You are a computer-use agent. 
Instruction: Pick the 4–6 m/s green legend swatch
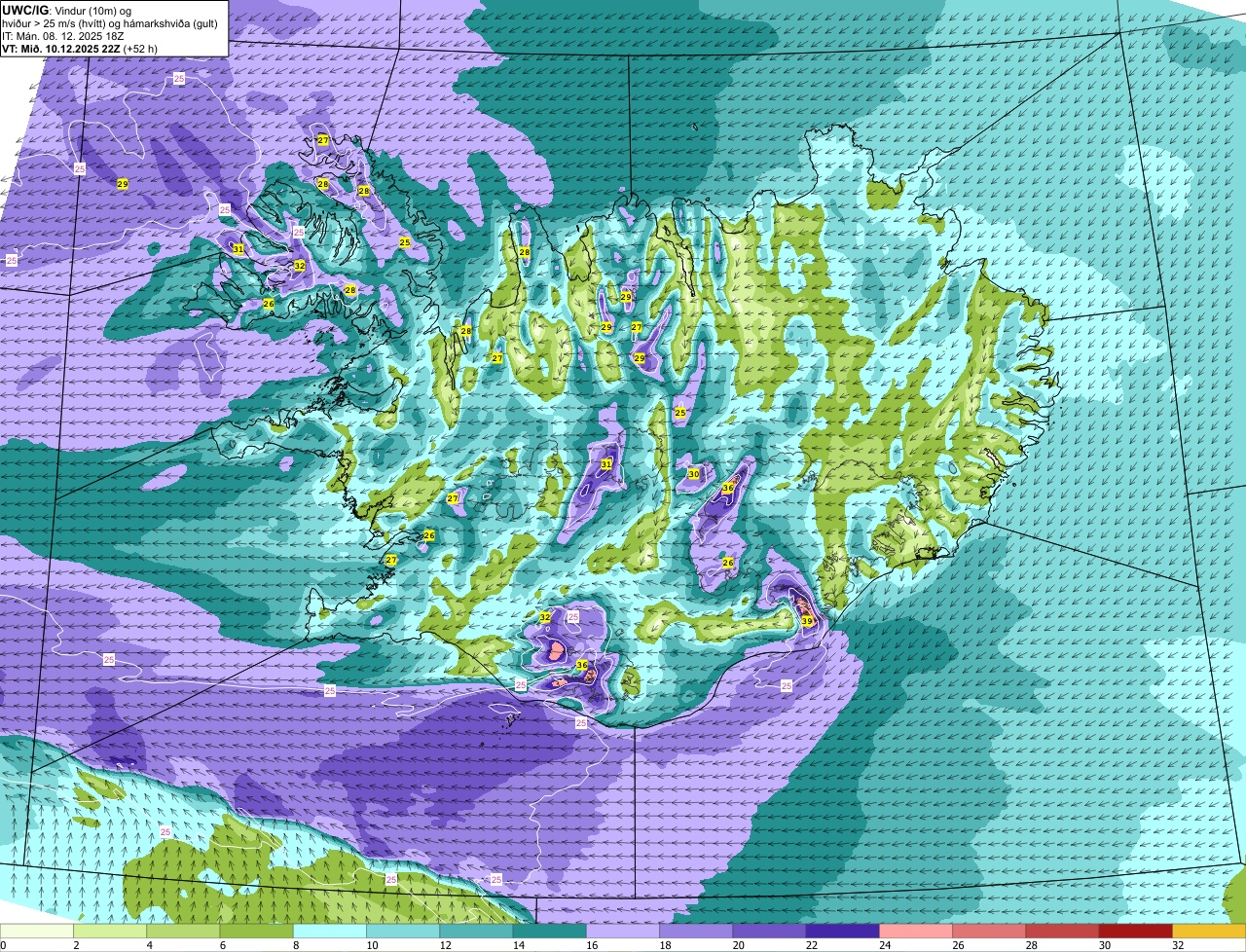[183, 932]
